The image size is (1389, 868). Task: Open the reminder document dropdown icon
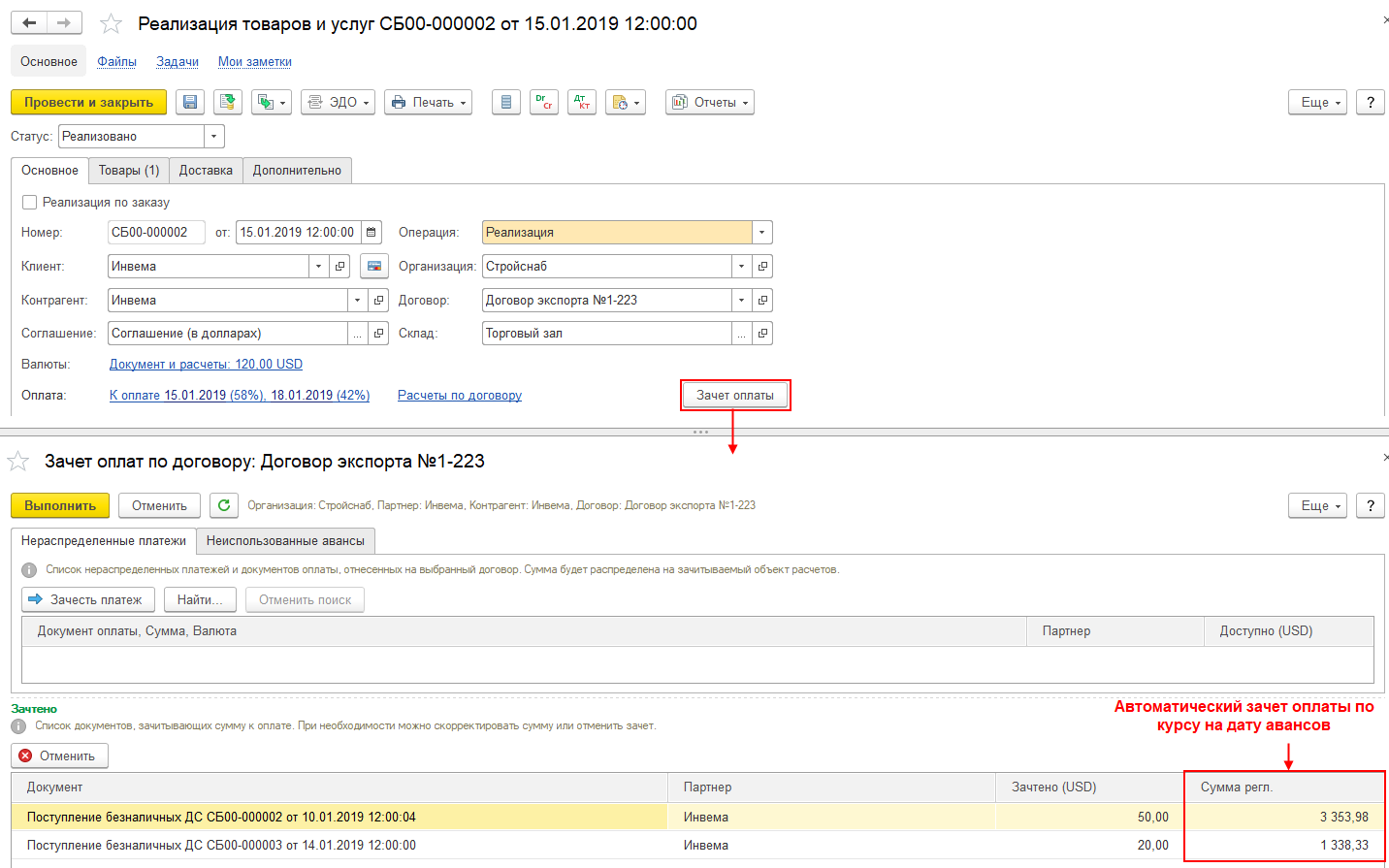pyautogui.click(x=626, y=102)
